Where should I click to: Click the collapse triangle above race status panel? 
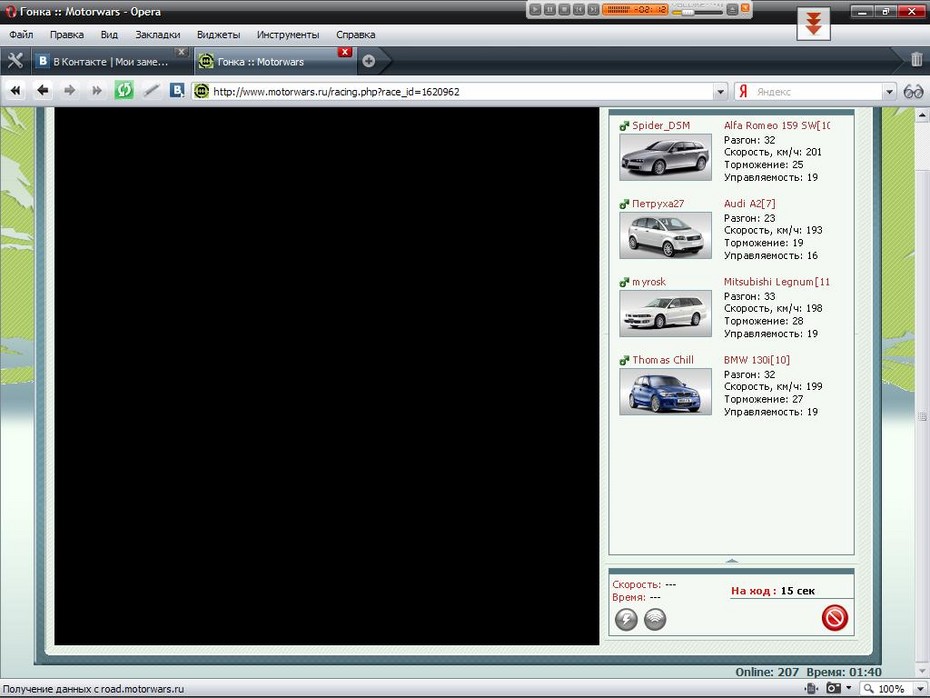731,560
